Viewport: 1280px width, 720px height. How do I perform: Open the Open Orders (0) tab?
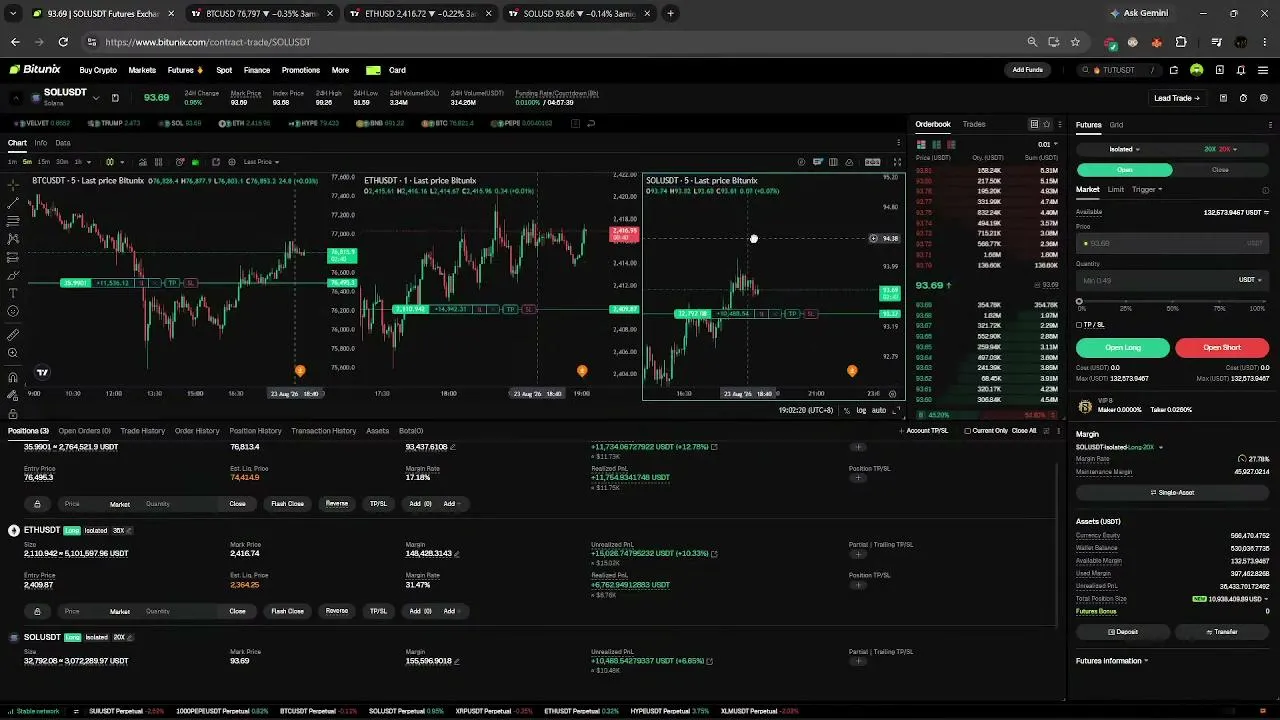(x=84, y=431)
